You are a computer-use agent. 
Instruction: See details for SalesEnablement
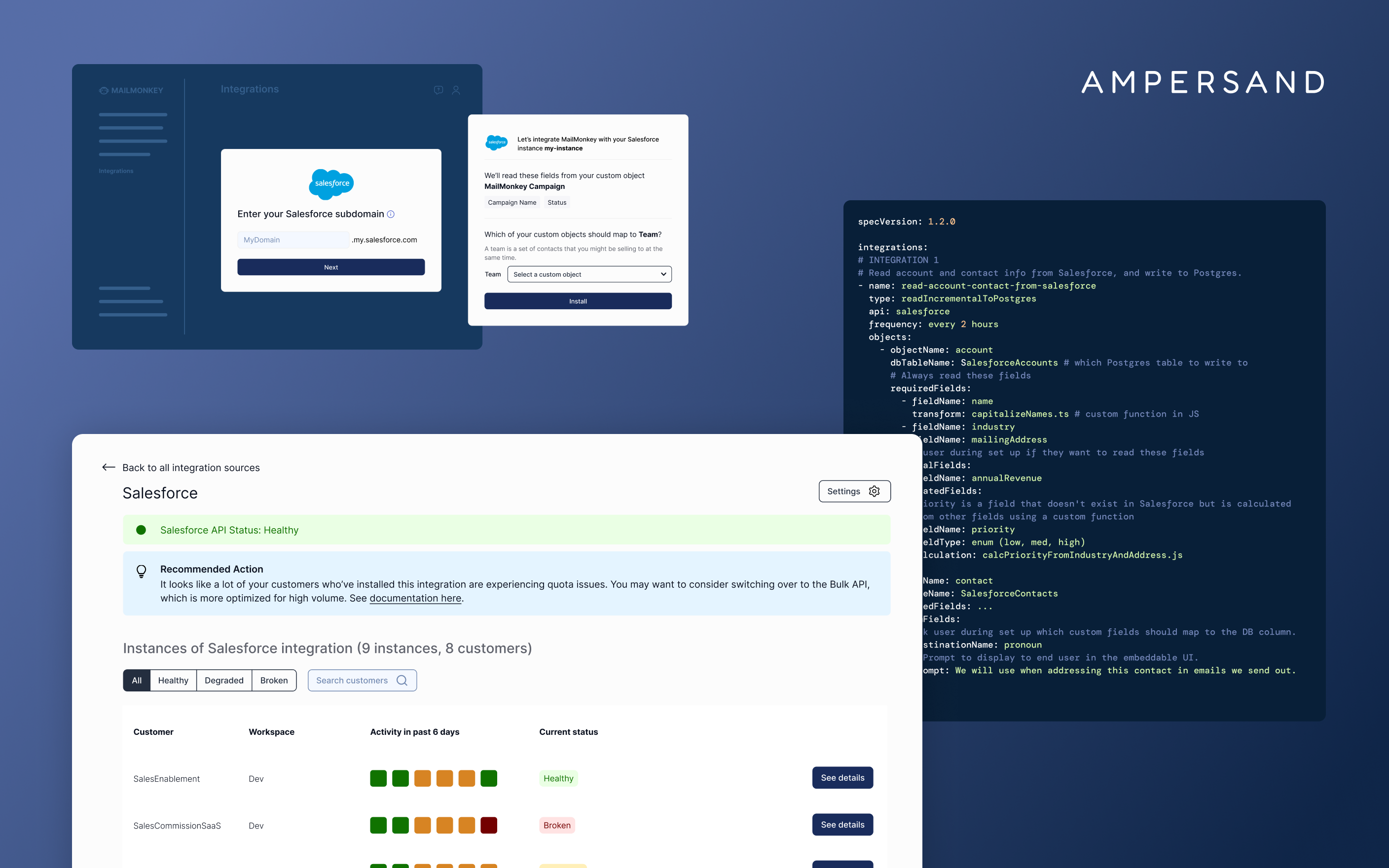[842, 778]
